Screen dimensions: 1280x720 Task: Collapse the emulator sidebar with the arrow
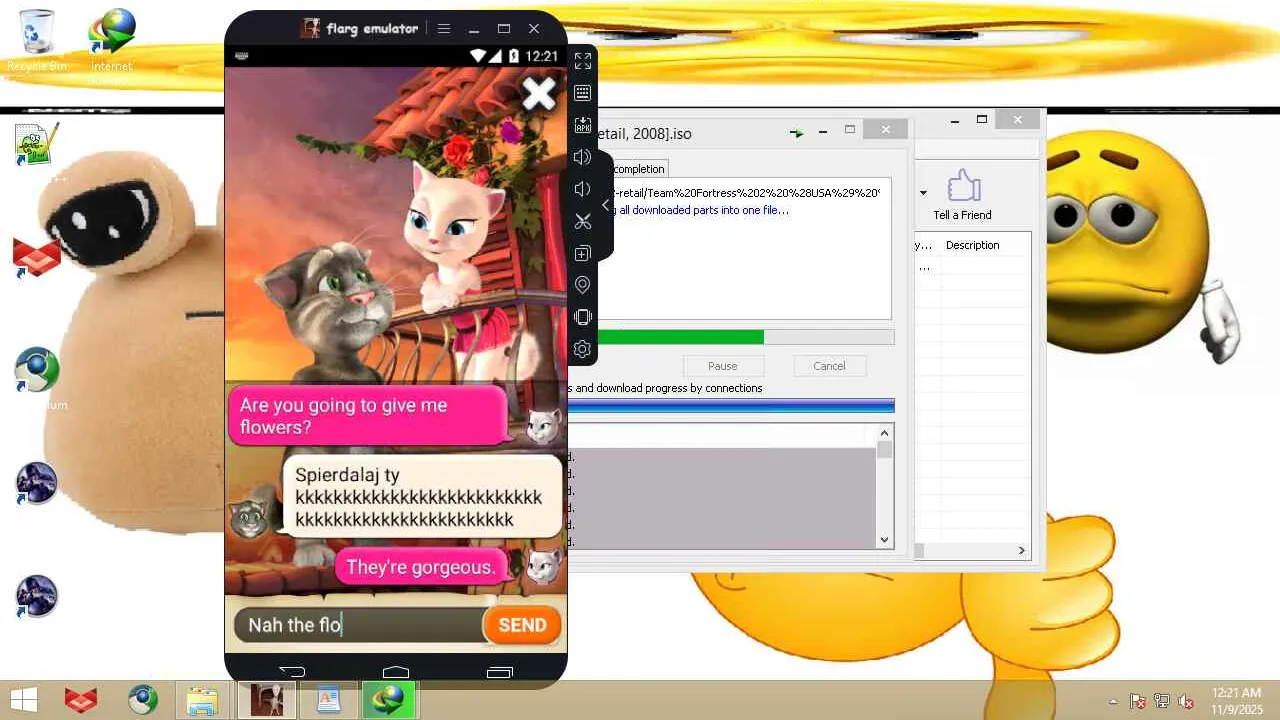pos(605,205)
